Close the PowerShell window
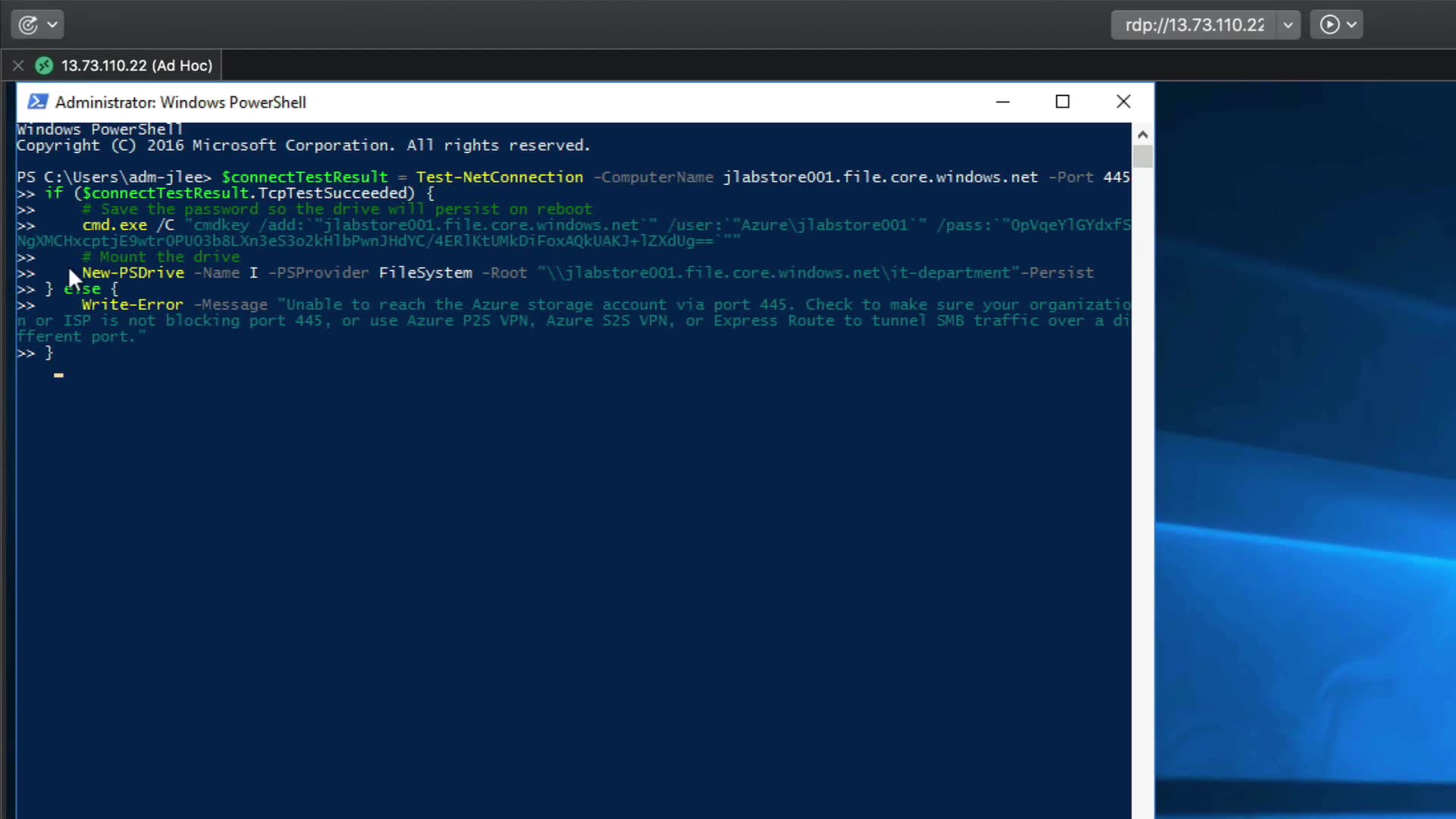 (1123, 102)
